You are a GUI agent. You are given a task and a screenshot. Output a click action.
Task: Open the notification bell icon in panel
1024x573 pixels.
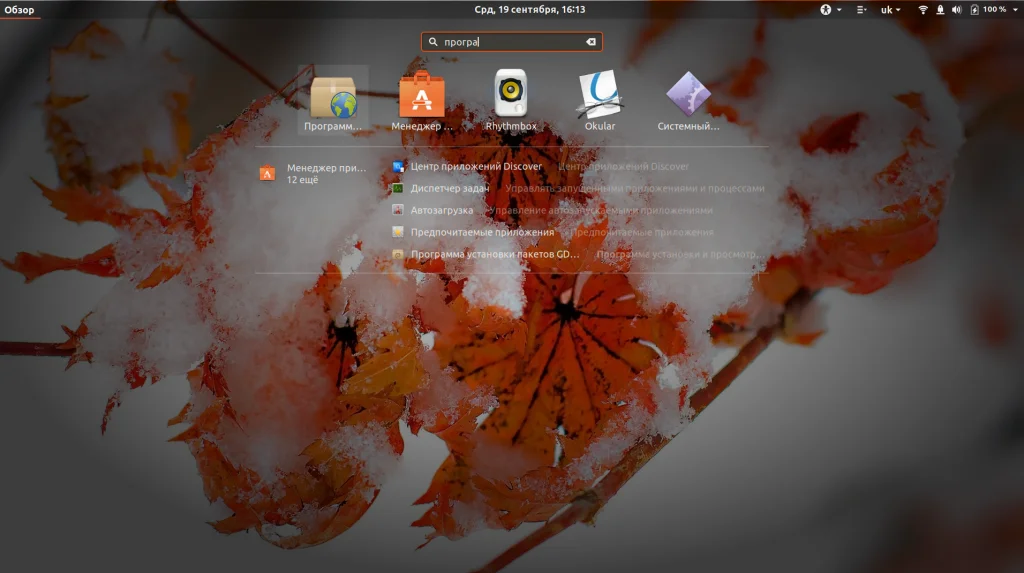[x=940, y=10]
